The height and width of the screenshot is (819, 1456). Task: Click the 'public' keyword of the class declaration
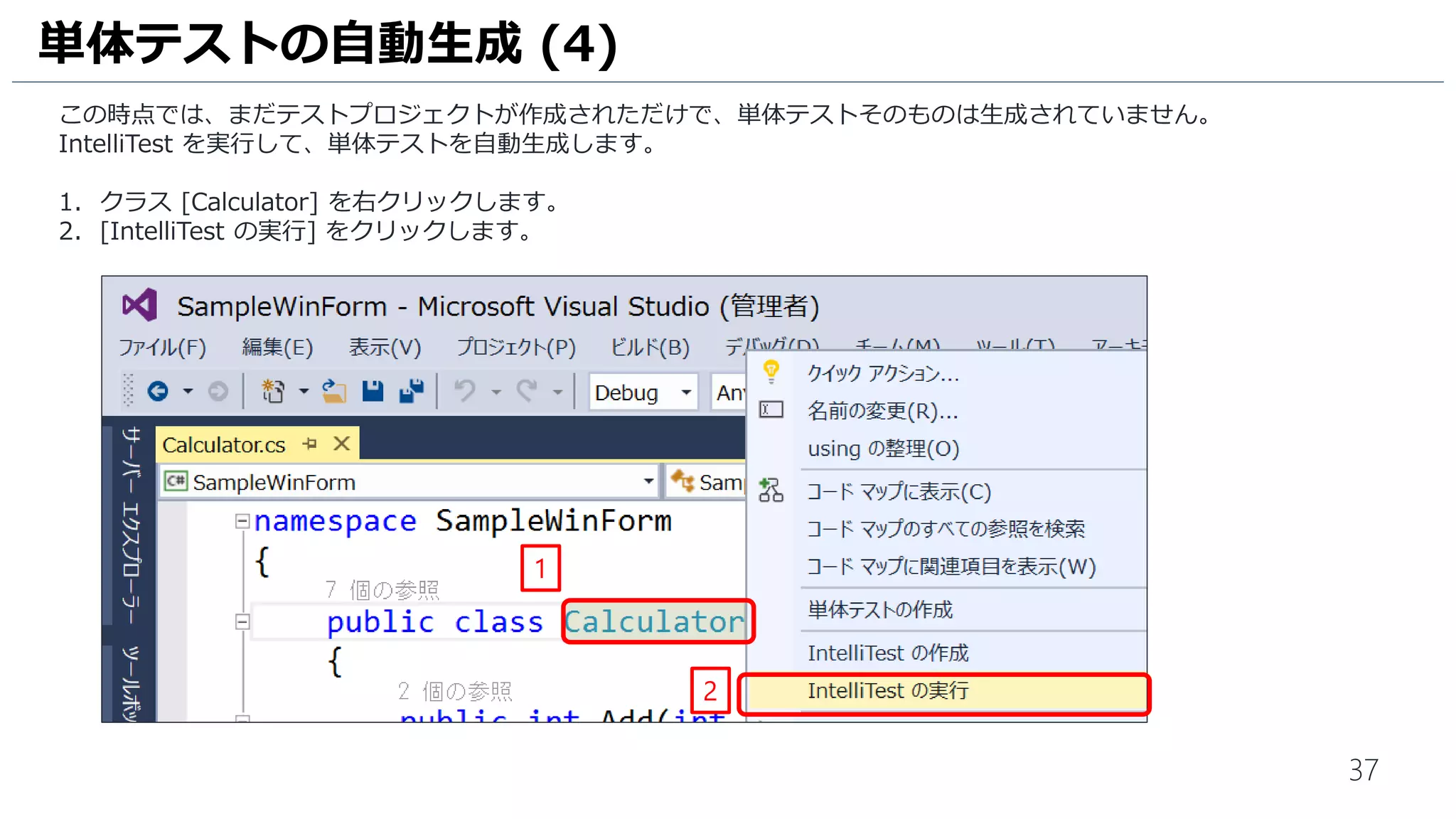380,622
